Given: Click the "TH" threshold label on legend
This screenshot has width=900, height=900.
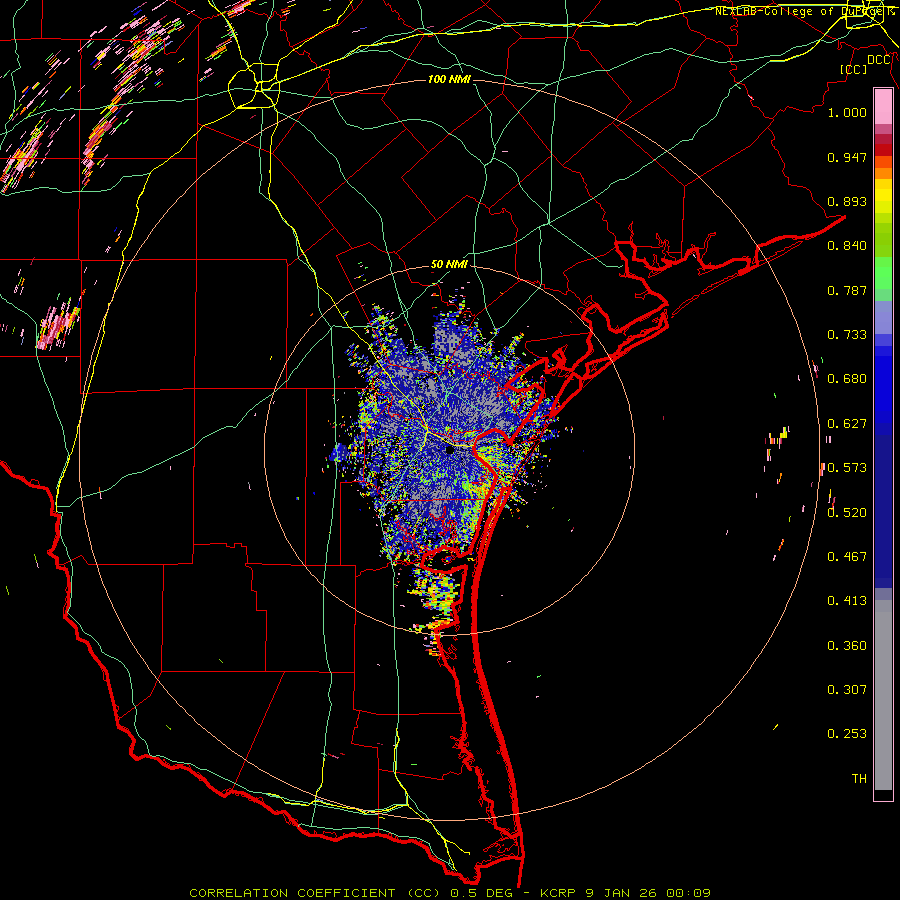Looking at the screenshot, I should point(859,779).
